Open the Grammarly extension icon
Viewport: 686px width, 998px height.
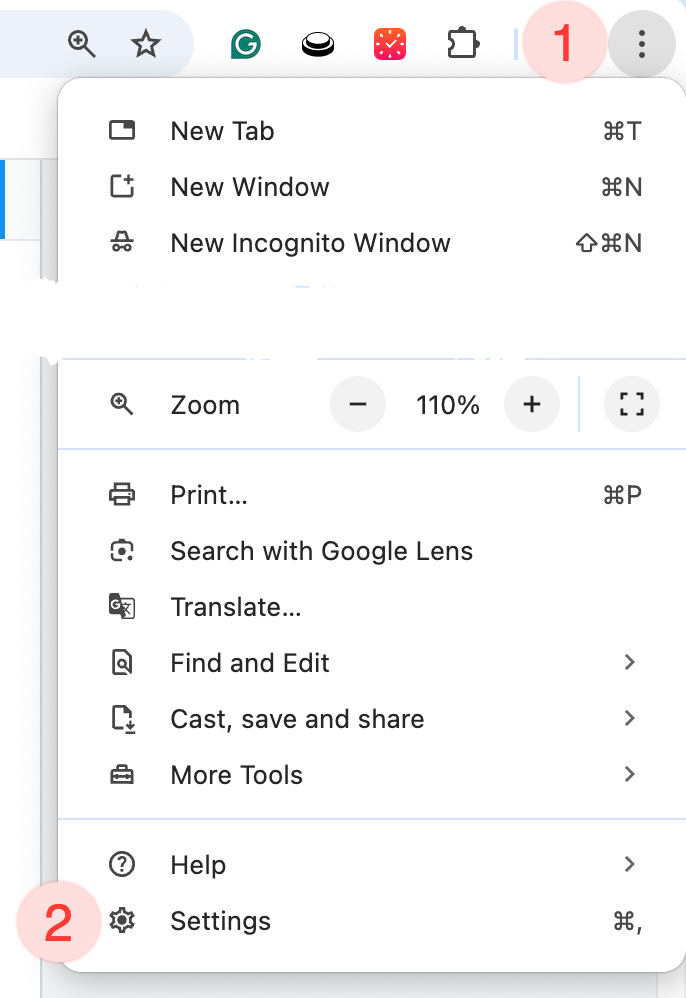pyautogui.click(x=245, y=44)
